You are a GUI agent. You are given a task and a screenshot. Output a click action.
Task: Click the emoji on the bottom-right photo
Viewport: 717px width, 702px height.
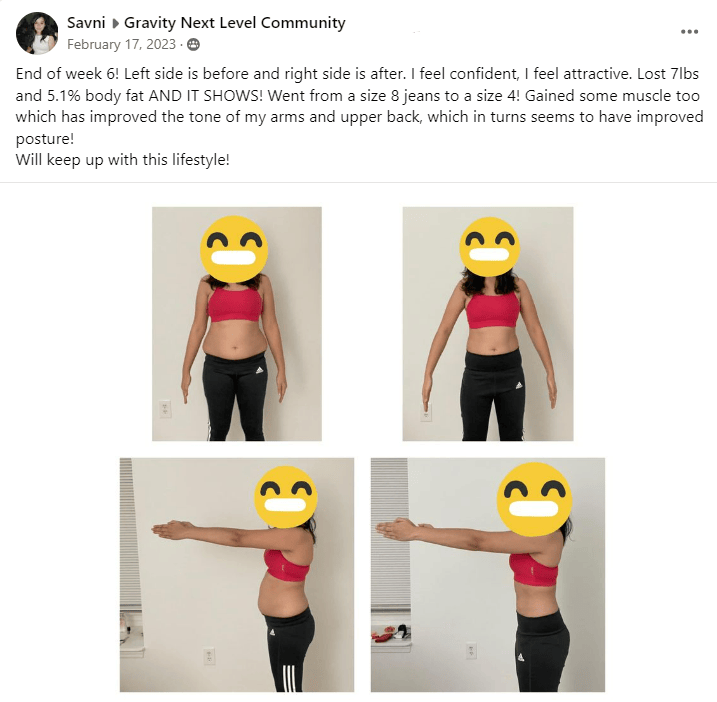coord(535,499)
